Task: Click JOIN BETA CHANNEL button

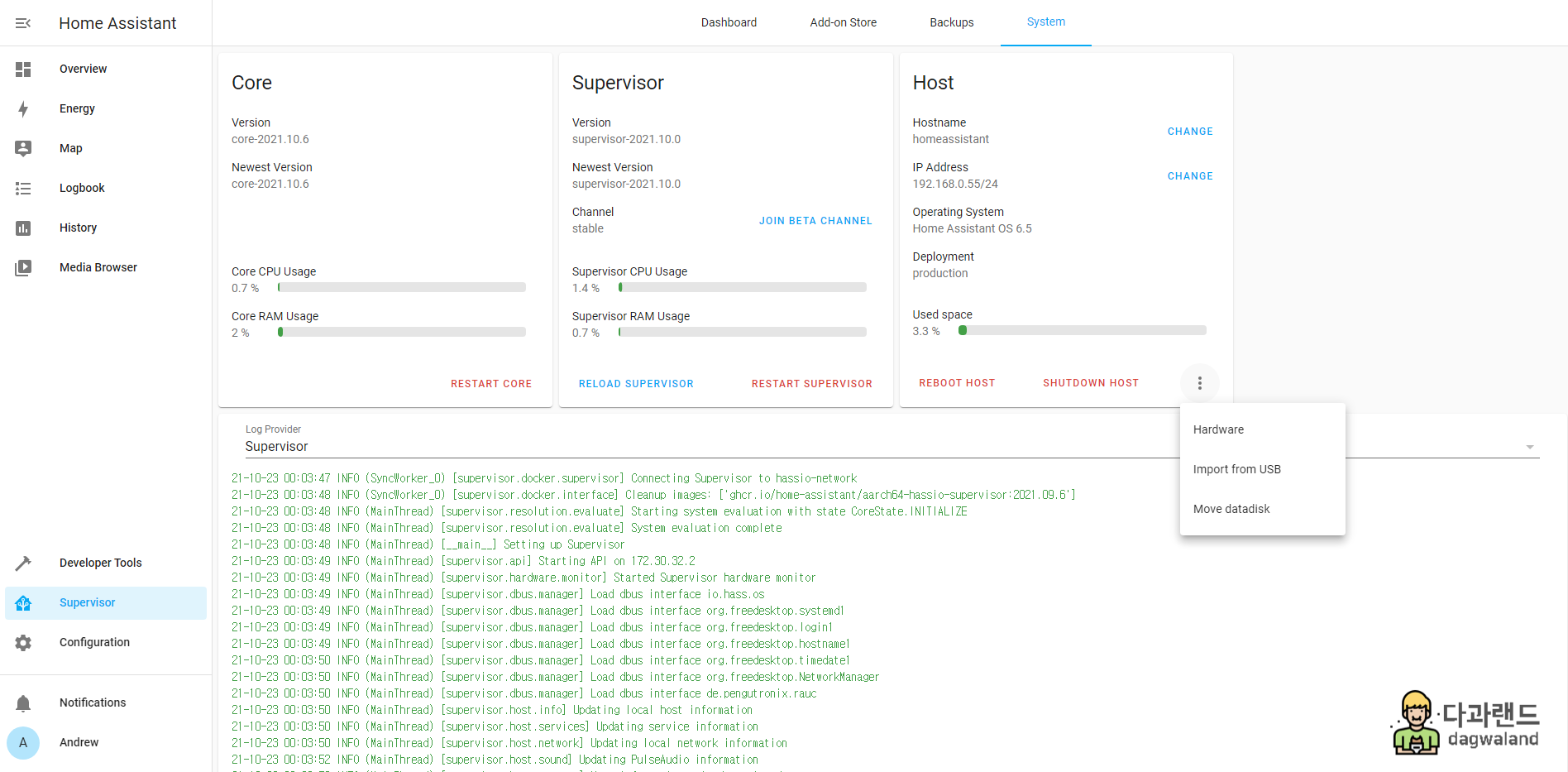Action: (x=815, y=221)
